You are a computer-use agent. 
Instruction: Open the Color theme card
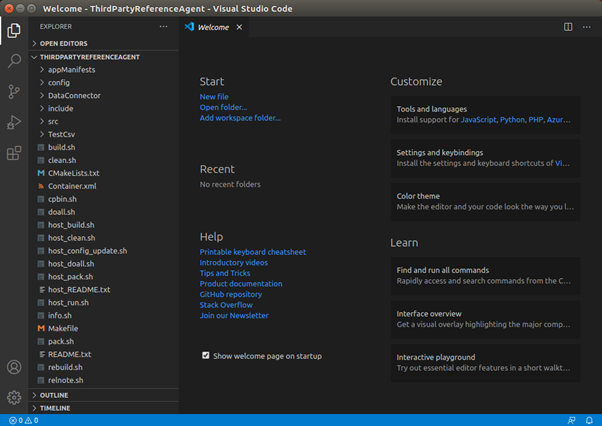point(485,201)
